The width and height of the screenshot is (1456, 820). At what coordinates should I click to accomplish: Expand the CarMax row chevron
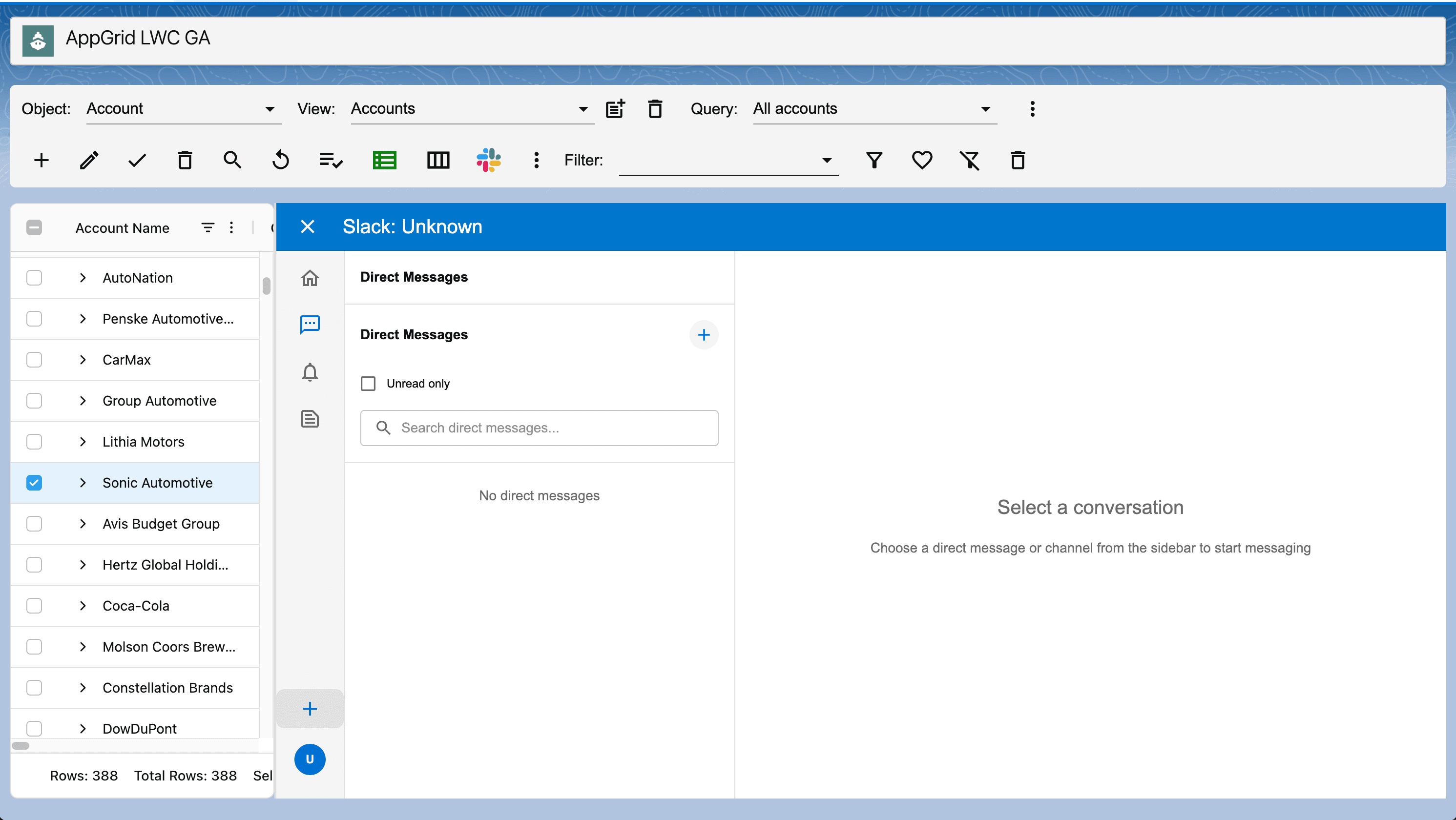coord(83,360)
